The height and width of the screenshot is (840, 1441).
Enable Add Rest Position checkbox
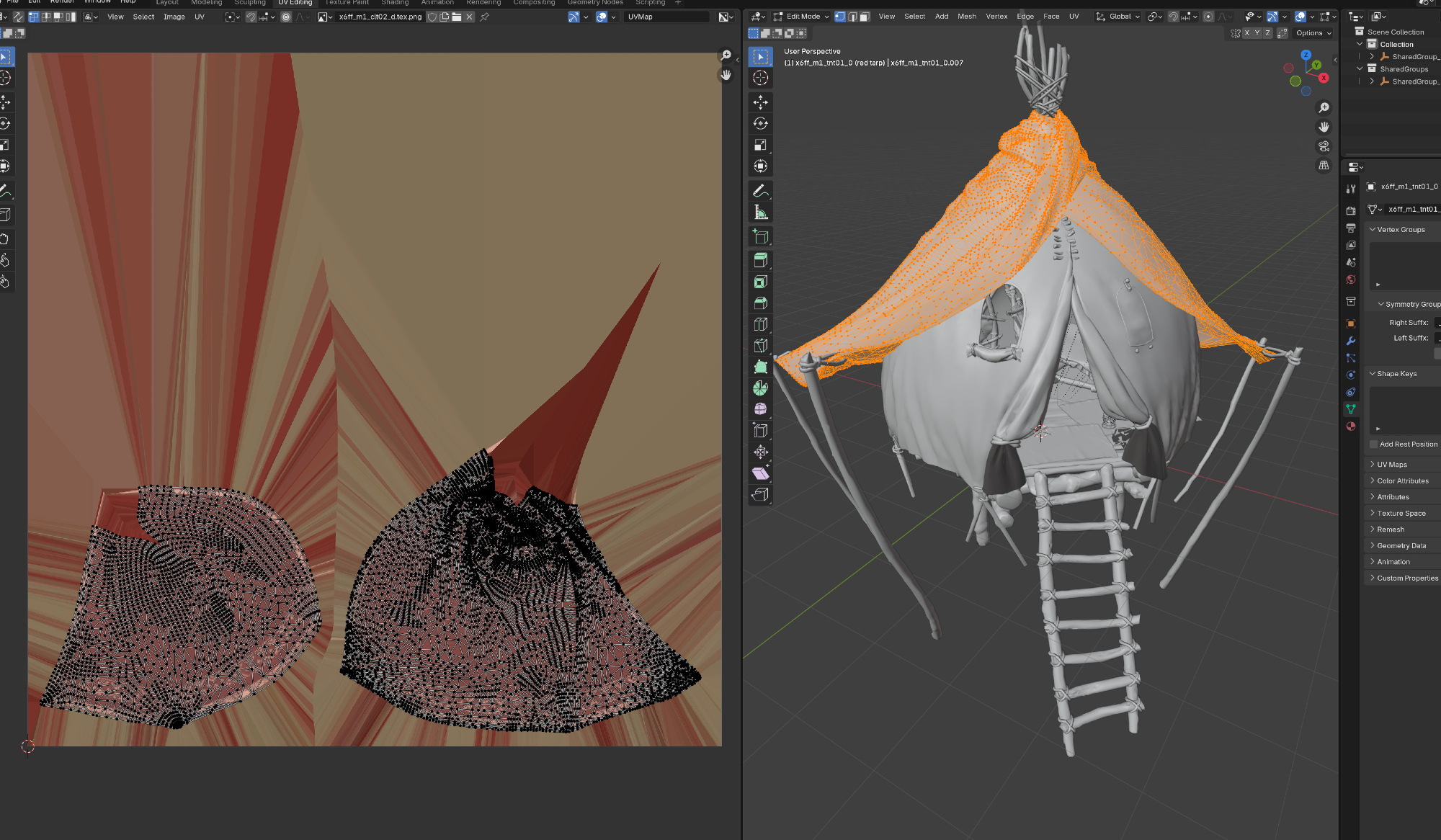point(1374,444)
